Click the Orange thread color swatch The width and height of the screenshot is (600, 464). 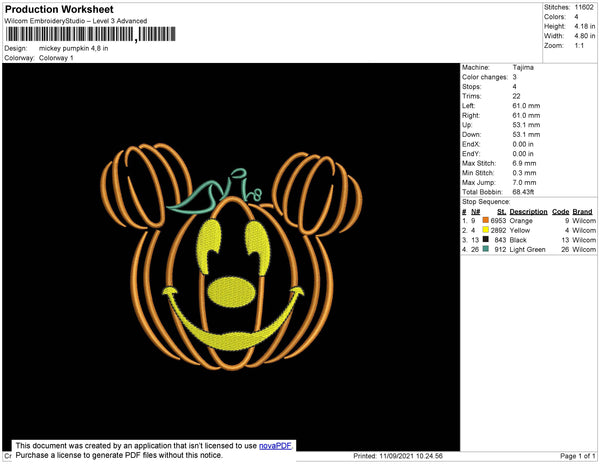[486, 220]
